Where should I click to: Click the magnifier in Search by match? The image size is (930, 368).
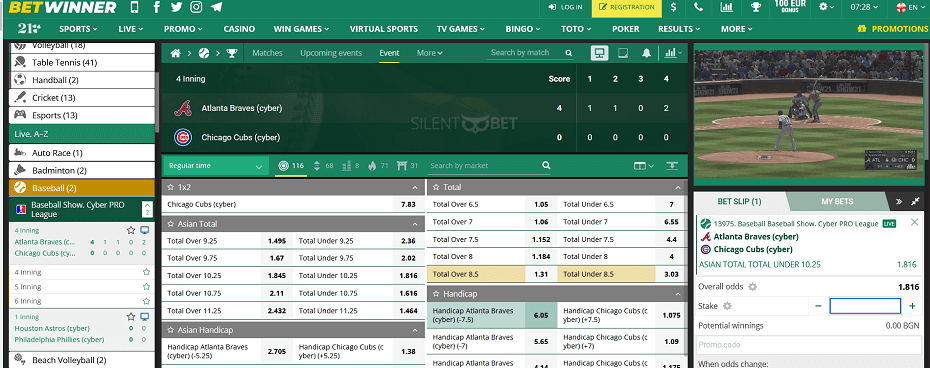pos(569,53)
